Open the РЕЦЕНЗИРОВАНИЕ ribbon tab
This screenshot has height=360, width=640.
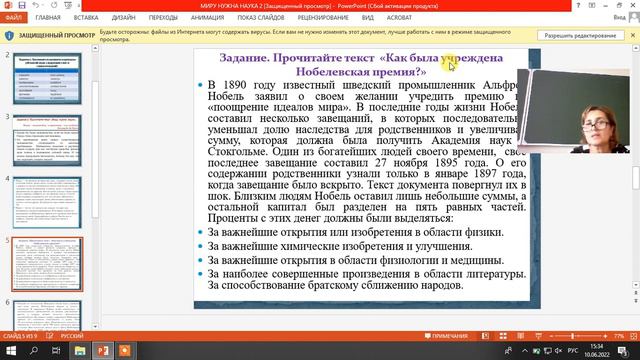pyautogui.click(x=323, y=18)
